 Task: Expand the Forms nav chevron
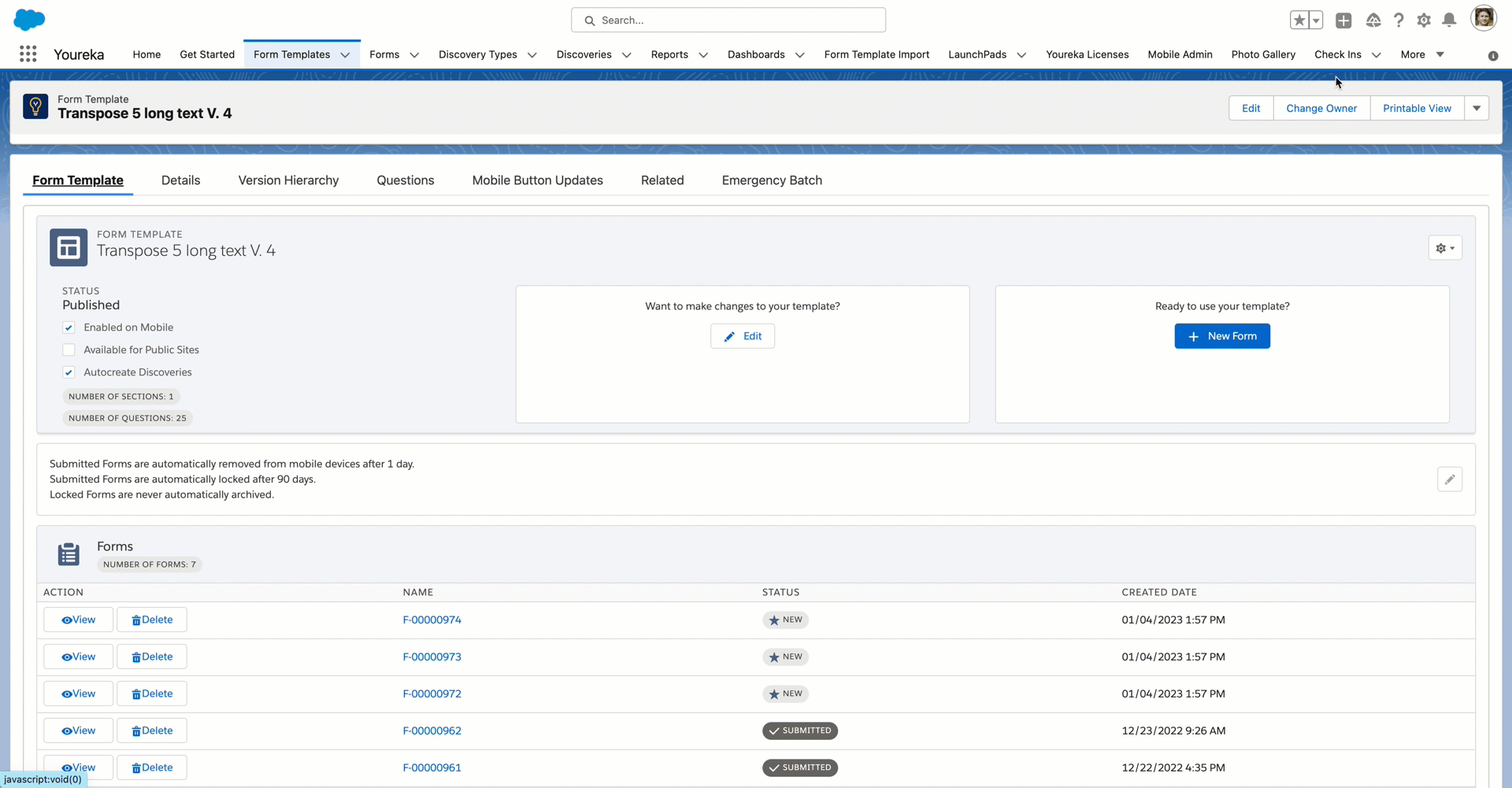click(x=414, y=55)
